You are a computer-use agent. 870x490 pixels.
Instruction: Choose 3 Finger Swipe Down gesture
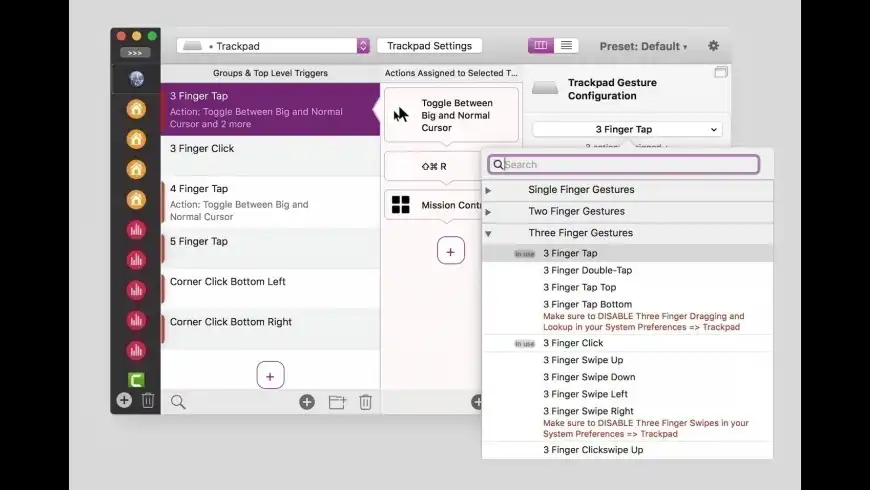[x=627, y=377]
